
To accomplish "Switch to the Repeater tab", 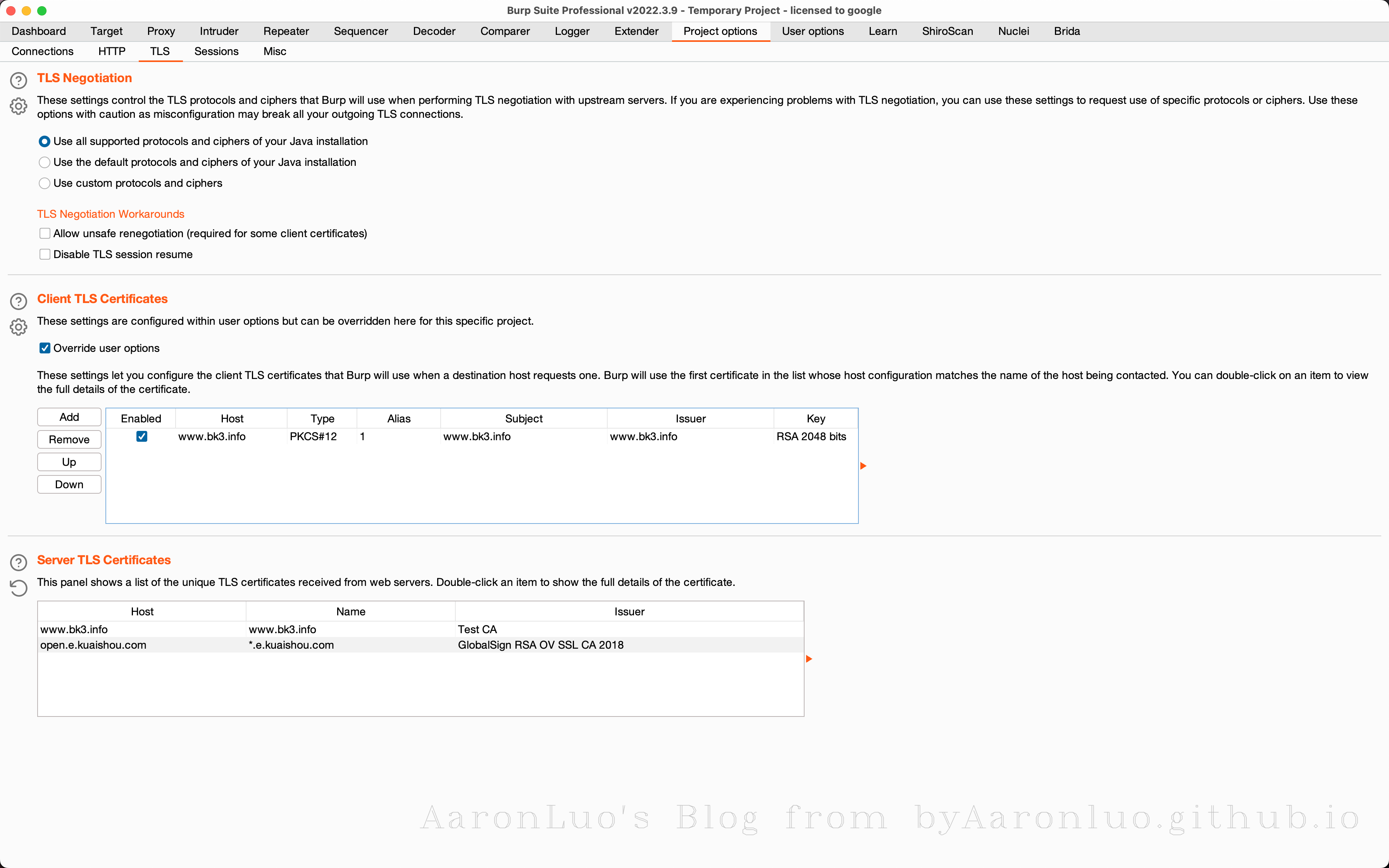I will point(286,31).
